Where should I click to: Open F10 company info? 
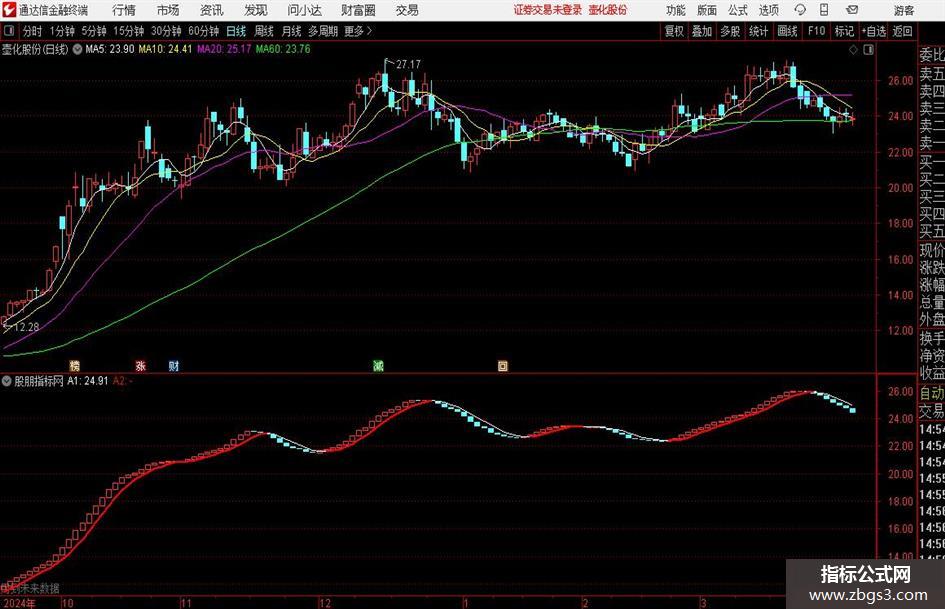[x=817, y=31]
